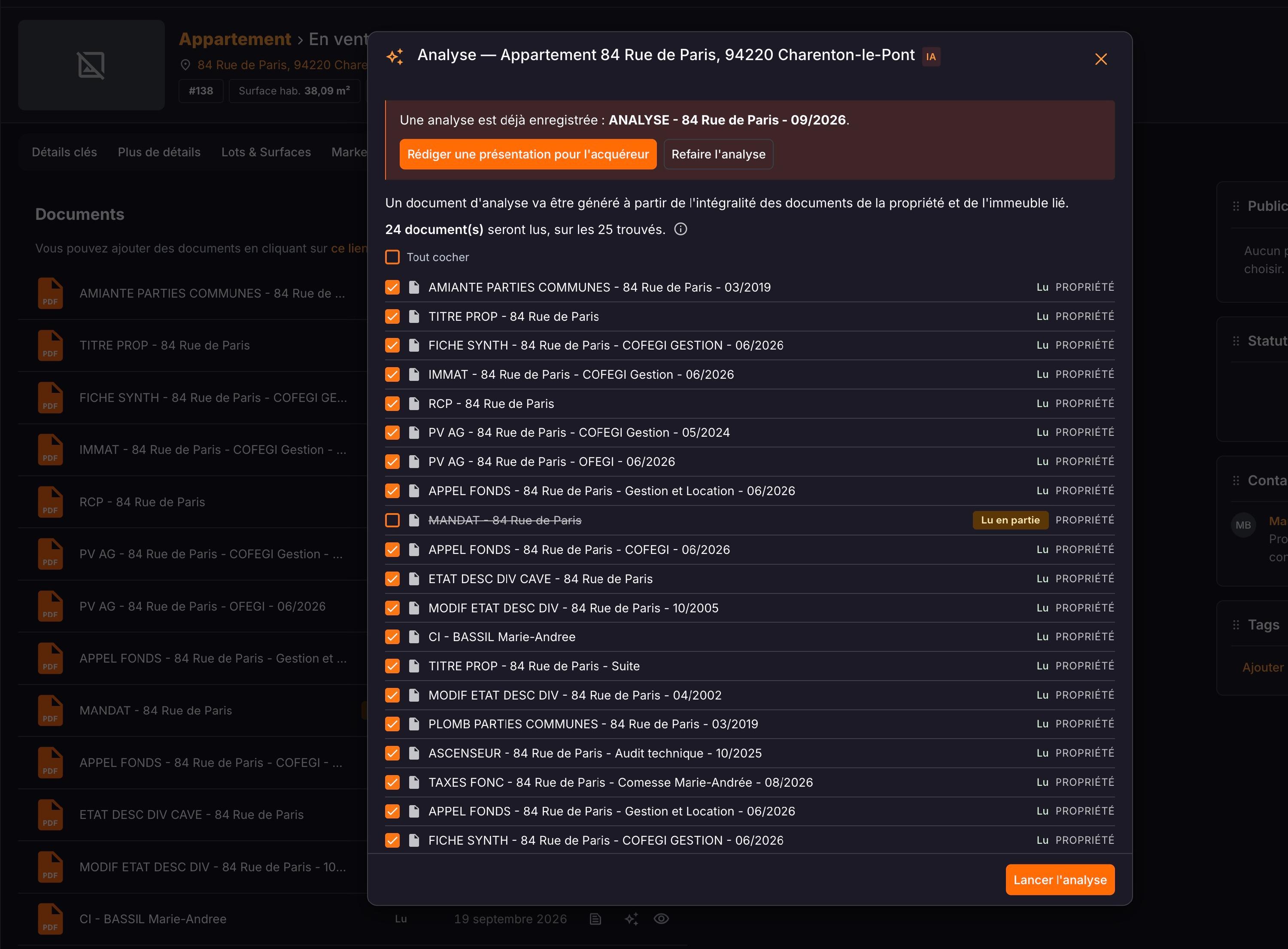
Task: Click the eye icon in CI - BASSIL row
Action: [x=661, y=919]
